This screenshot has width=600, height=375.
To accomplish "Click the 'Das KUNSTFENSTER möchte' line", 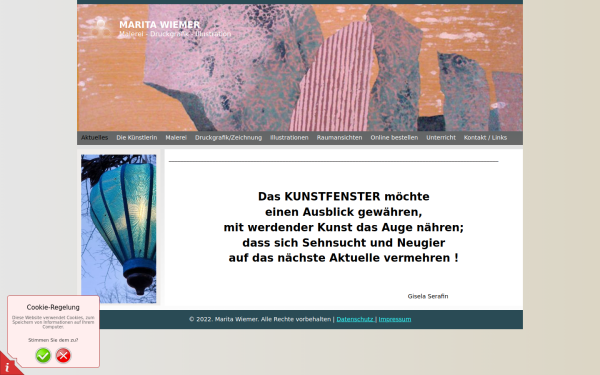I will pos(344,197).
